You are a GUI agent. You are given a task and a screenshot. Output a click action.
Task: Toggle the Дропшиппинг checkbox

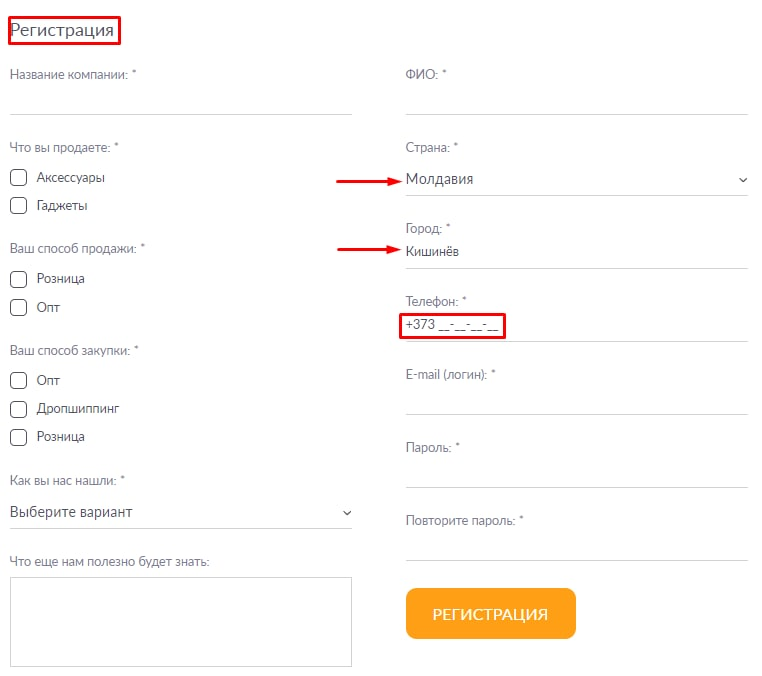[18, 409]
